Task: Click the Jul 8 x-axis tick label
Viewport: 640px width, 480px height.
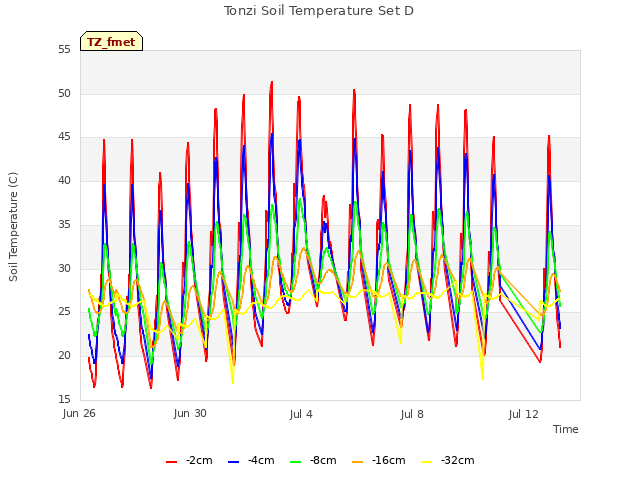Action: 412,414
